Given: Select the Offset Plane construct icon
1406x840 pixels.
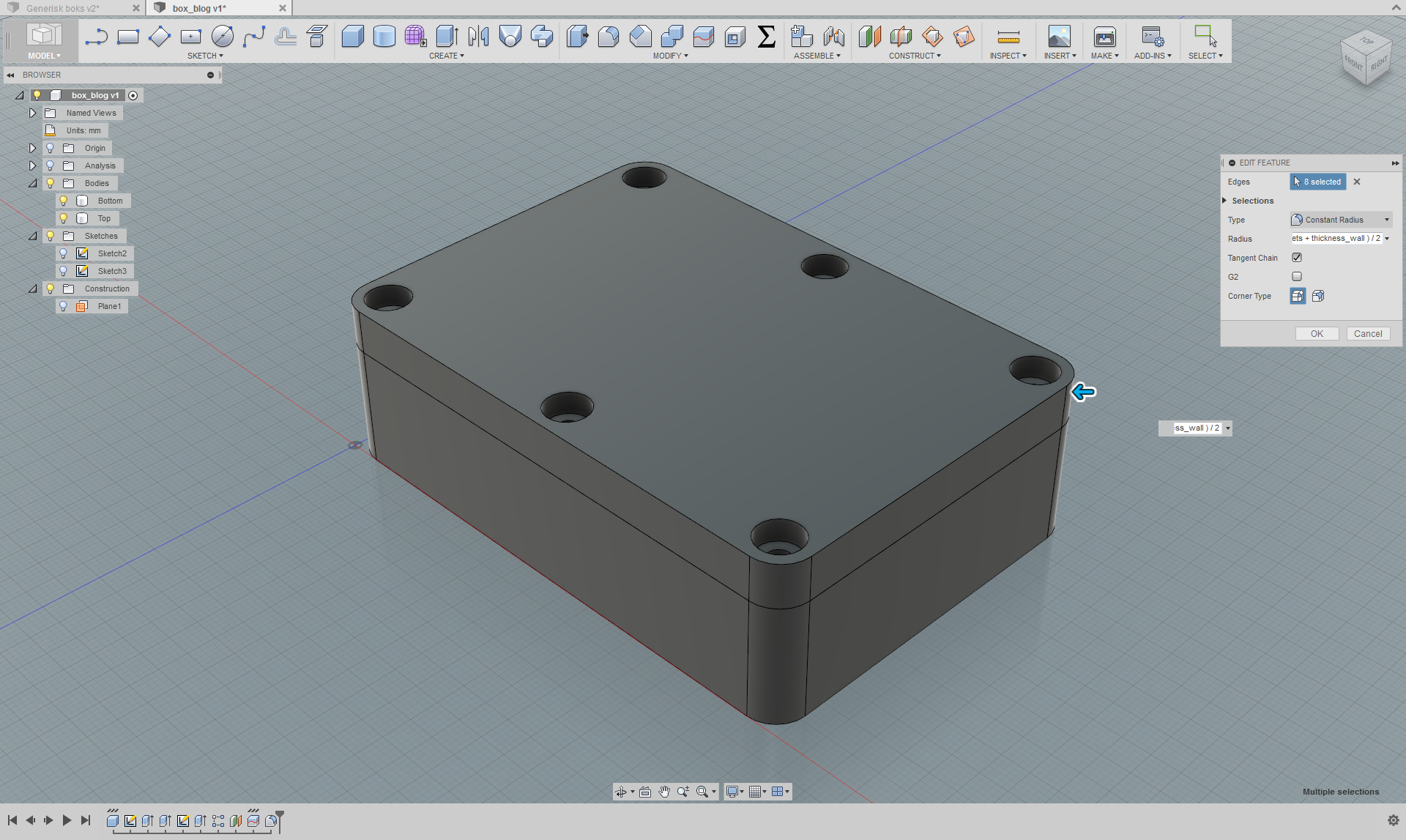Looking at the screenshot, I should (869, 36).
